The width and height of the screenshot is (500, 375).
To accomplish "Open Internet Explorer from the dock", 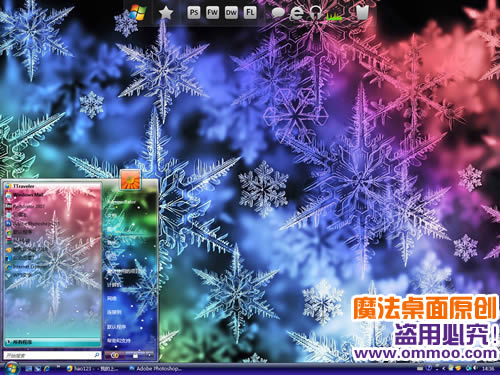I will pos(297,13).
